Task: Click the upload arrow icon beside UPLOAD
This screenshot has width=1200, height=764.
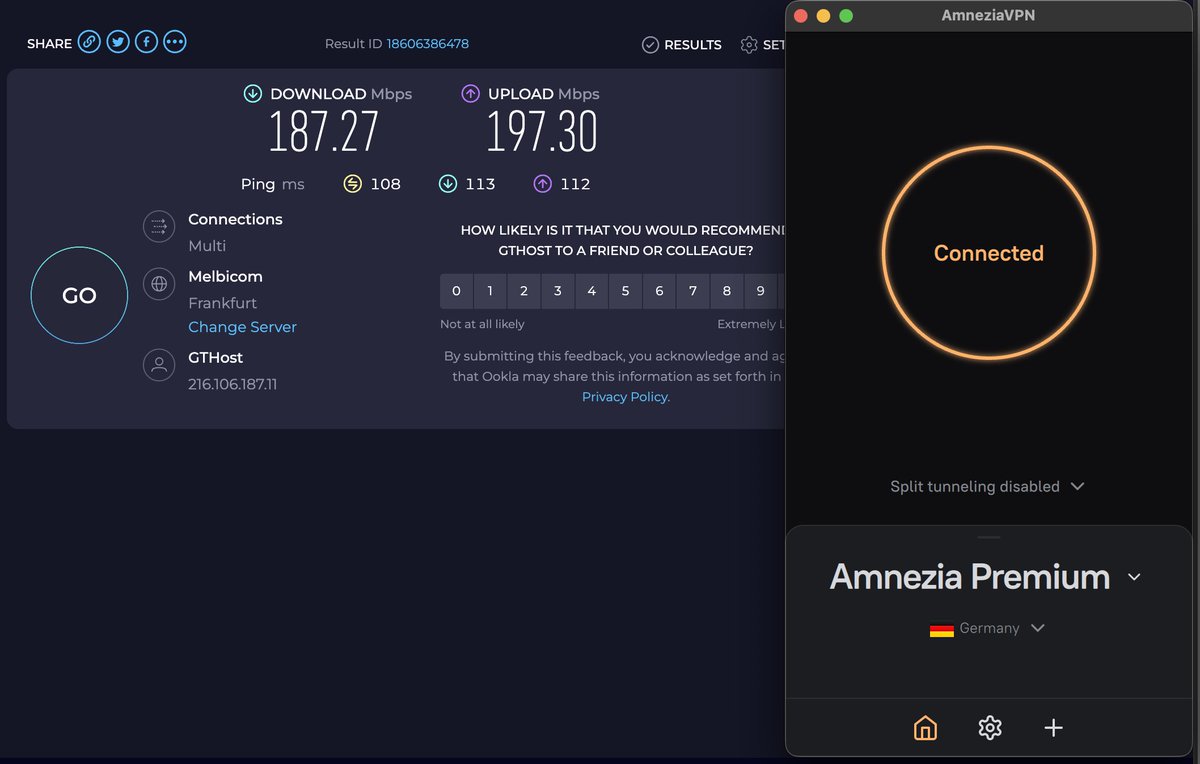Action: [470, 94]
